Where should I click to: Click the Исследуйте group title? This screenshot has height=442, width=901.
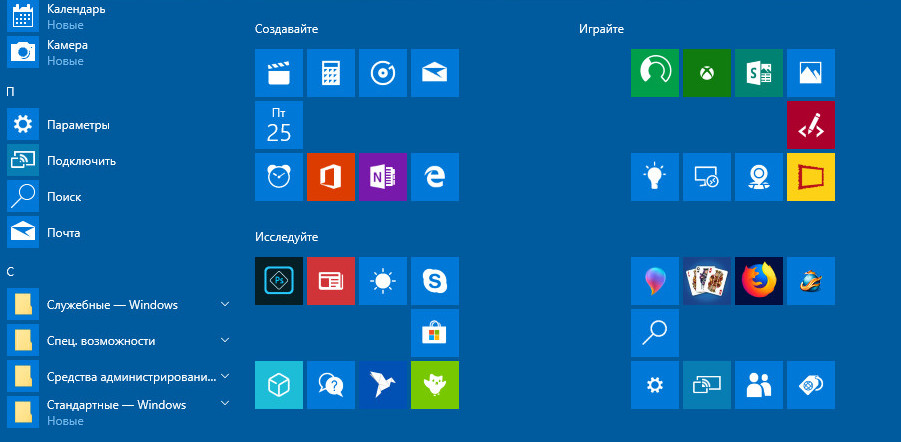pyautogui.click(x=286, y=237)
